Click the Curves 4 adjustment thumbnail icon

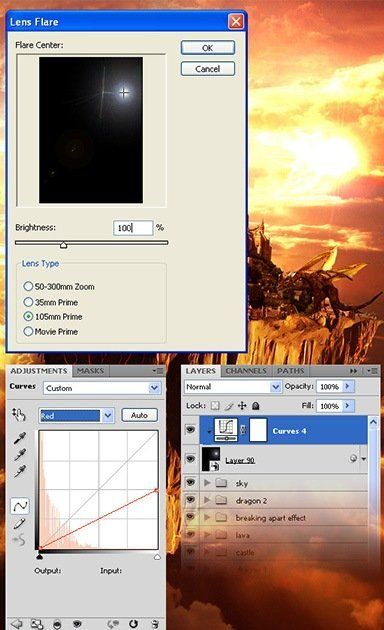click(226, 430)
